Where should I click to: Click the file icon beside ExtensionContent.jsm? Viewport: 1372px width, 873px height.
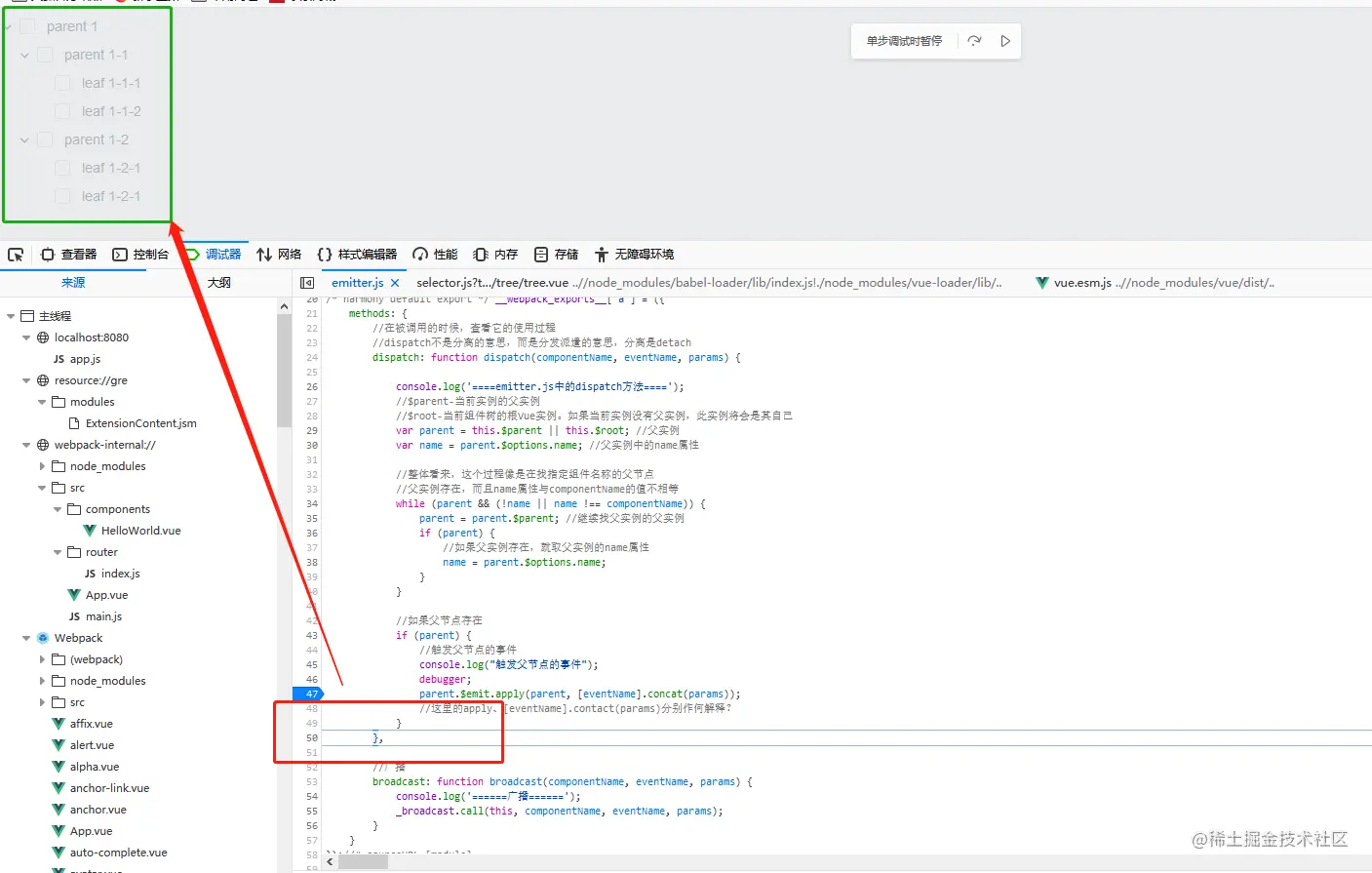(74, 423)
